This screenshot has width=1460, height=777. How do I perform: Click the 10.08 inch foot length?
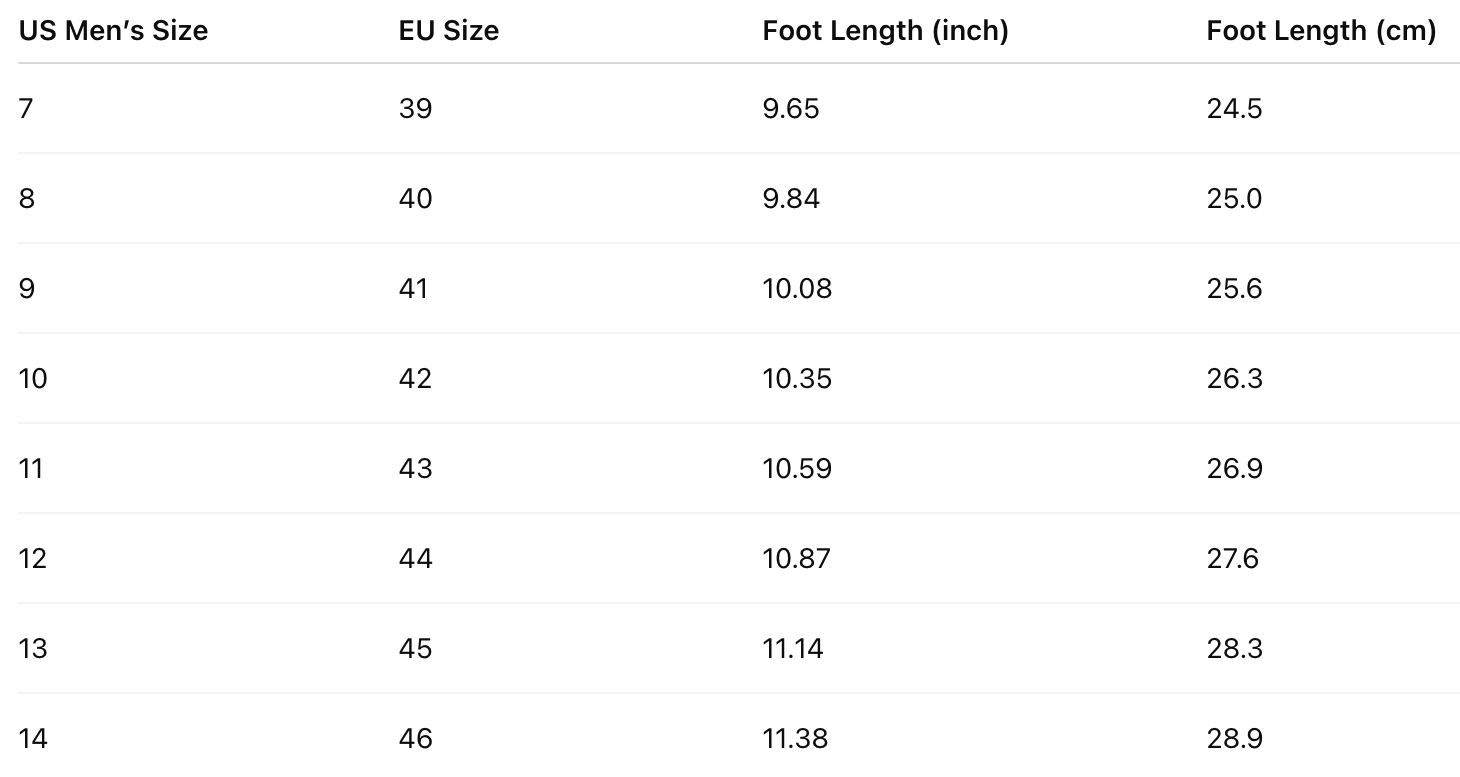point(796,288)
